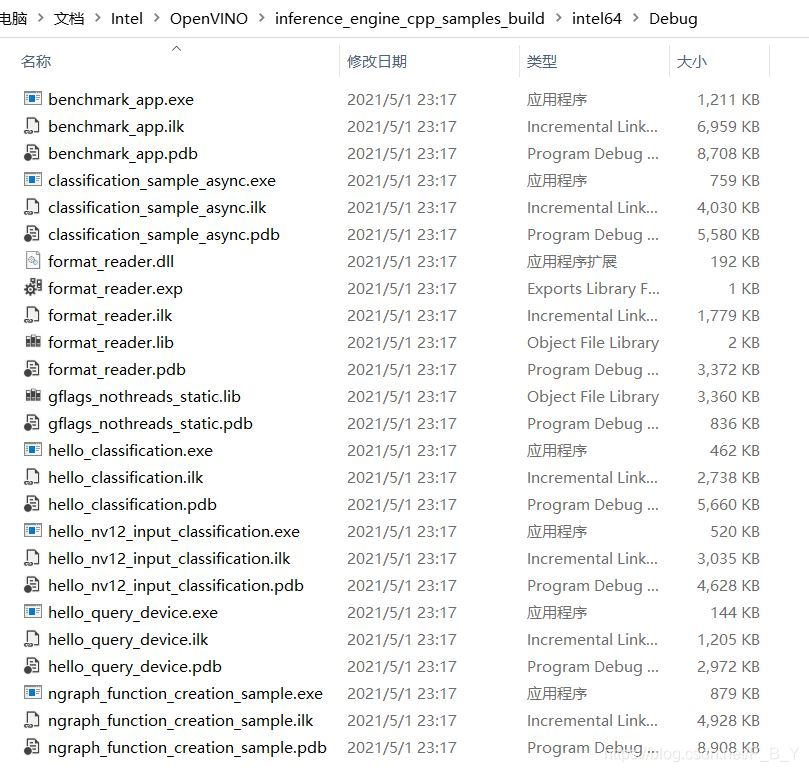Click the hello_nv12_input_classification.ilk icon
Image resolution: width=809 pixels, height=772 pixels.
33,557
